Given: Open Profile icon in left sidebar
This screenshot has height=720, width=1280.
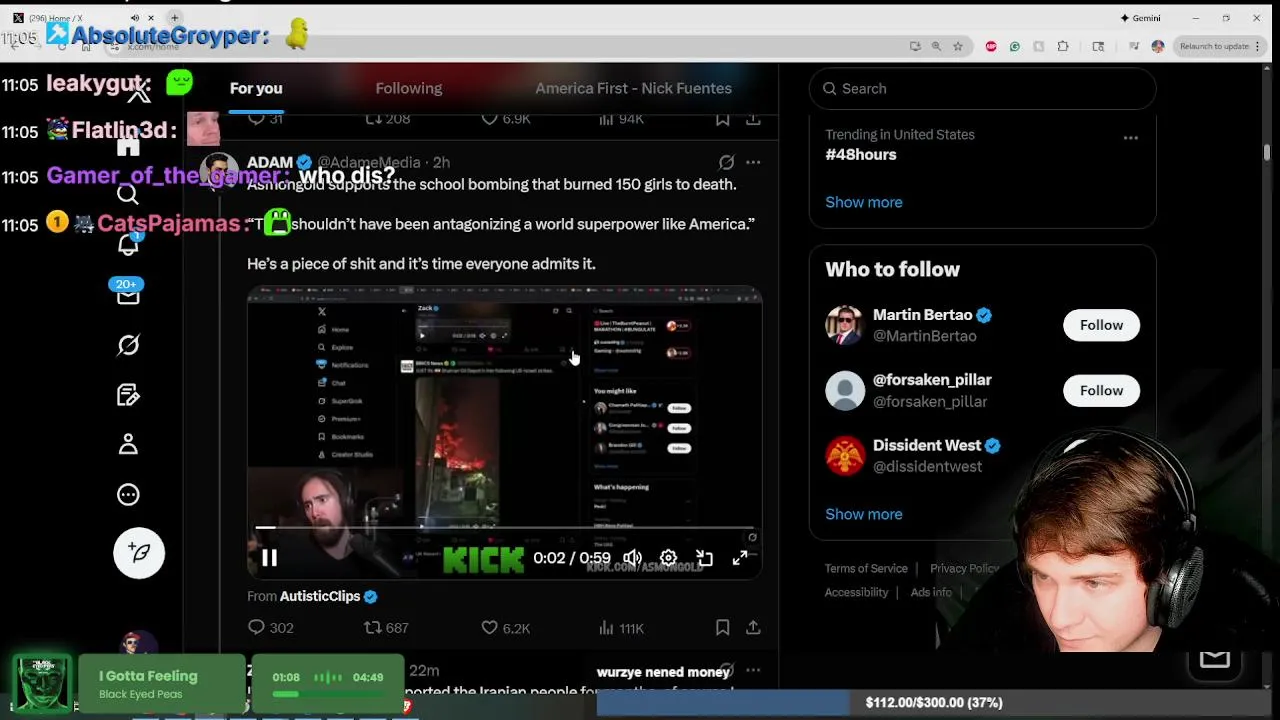Looking at the screenshot, I should click(128, 444).
